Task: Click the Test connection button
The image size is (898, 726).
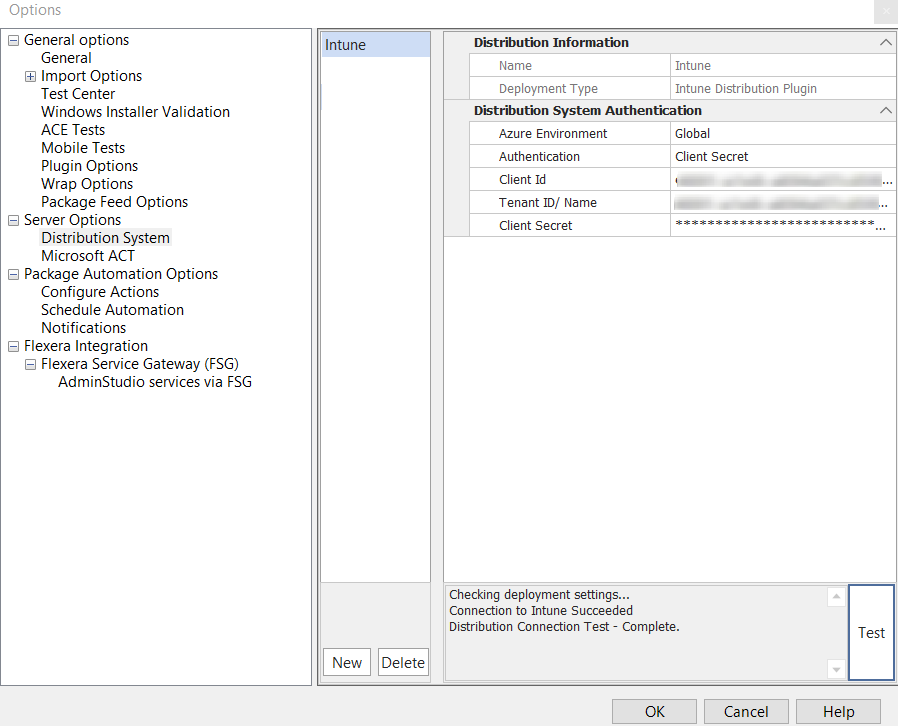Action: (x=871, y=632)
